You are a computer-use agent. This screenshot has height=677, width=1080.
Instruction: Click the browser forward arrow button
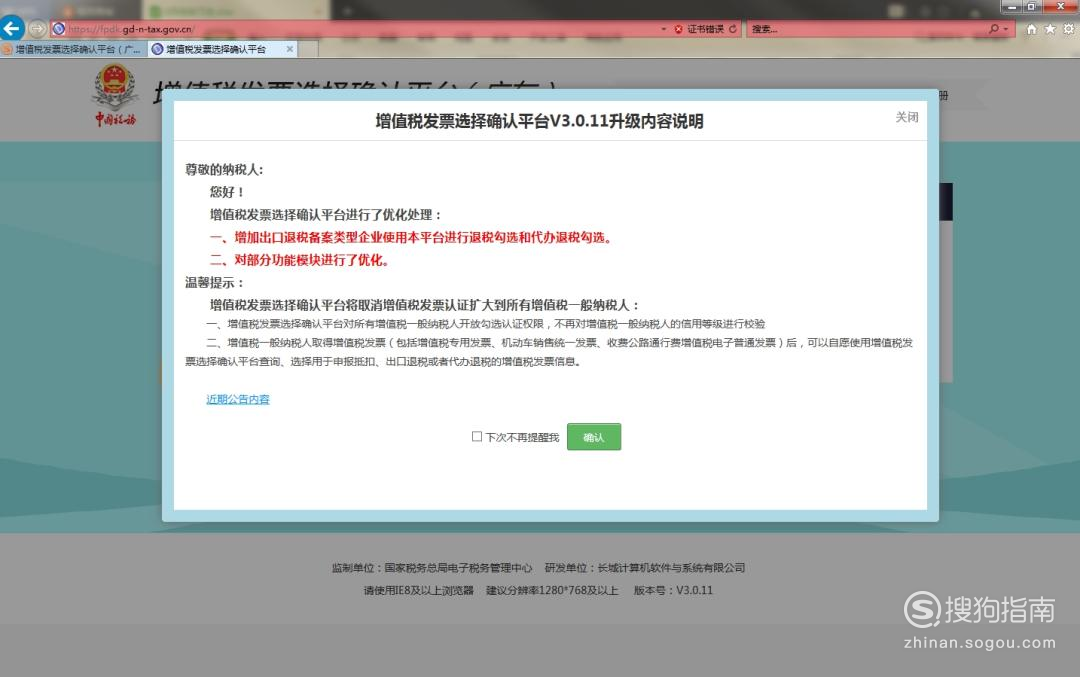point(37,29)
